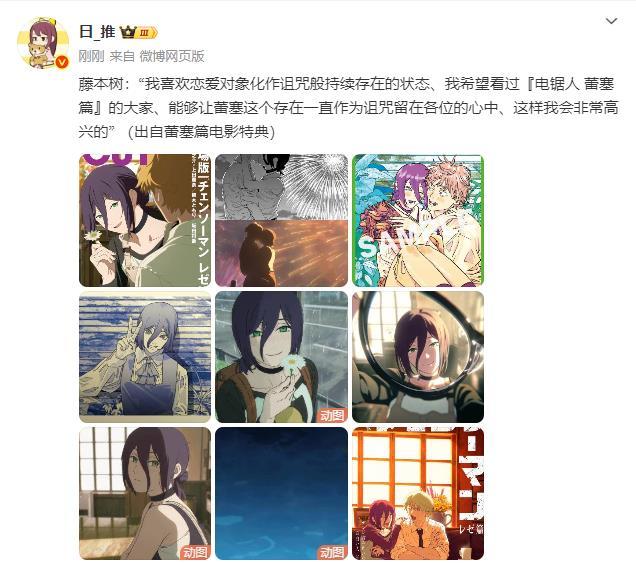Open the SAMPLE watermark illustration thumbnail
The width and height of the screenshot is (636, 563).
coord(418,220)
